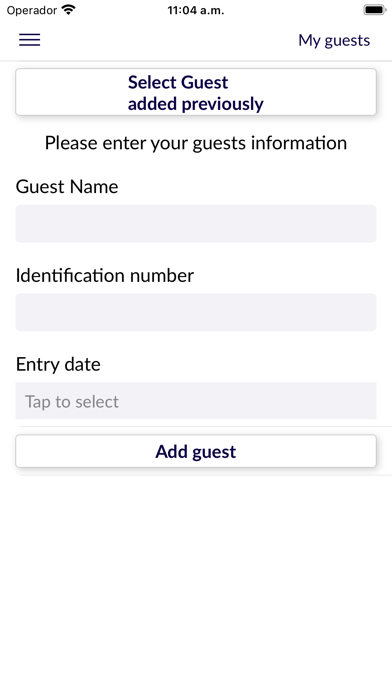Screen dimensions: 392x696
Task: Focus the Identification number text box
Action: 196,312
